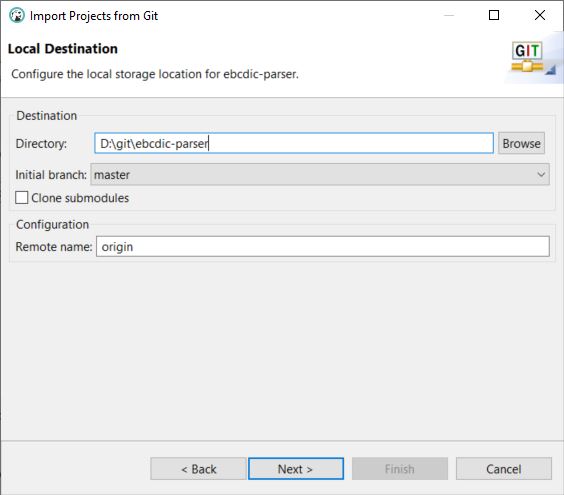Go back with the Back button
The image size is (564, 495).
[x=198, y=469]
